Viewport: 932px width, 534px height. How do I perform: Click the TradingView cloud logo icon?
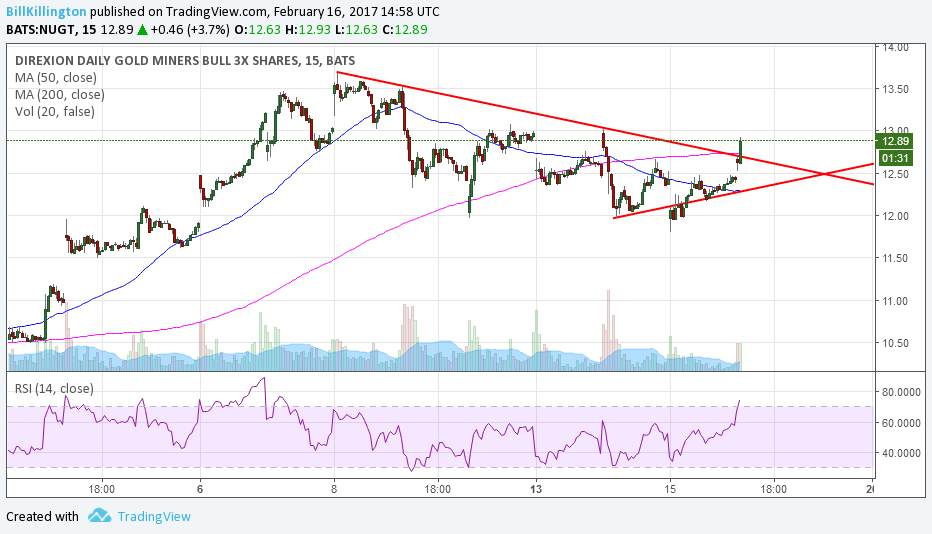[99, 516]
